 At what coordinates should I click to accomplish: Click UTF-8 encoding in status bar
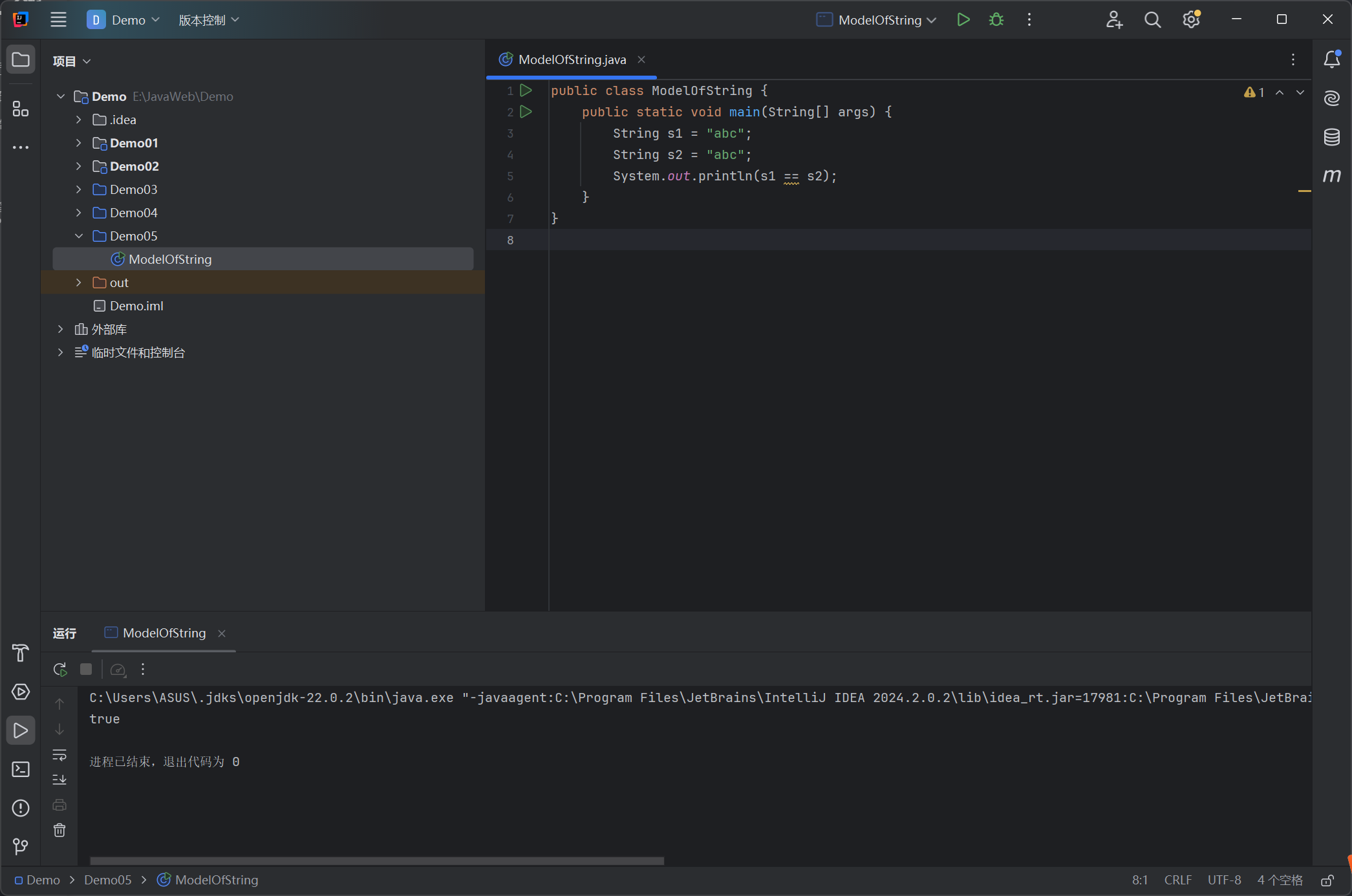[x=1224, y=880]
